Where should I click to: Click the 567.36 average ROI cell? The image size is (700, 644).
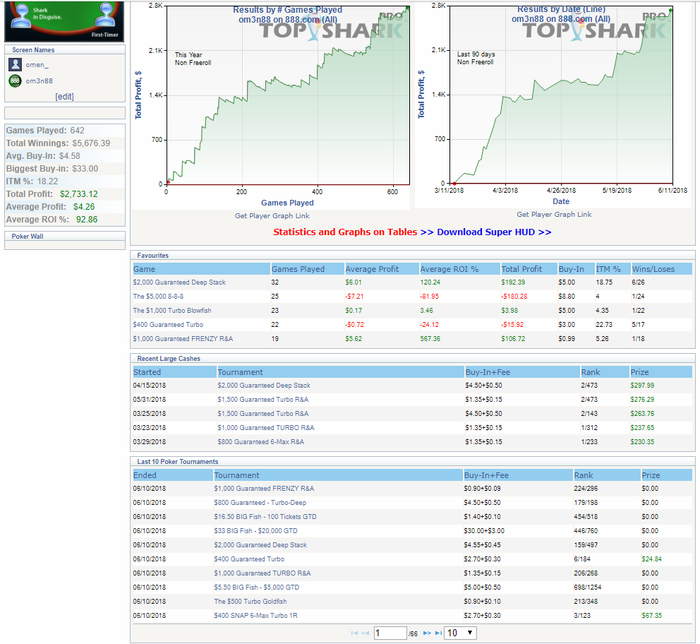click(x=430, y=339)
